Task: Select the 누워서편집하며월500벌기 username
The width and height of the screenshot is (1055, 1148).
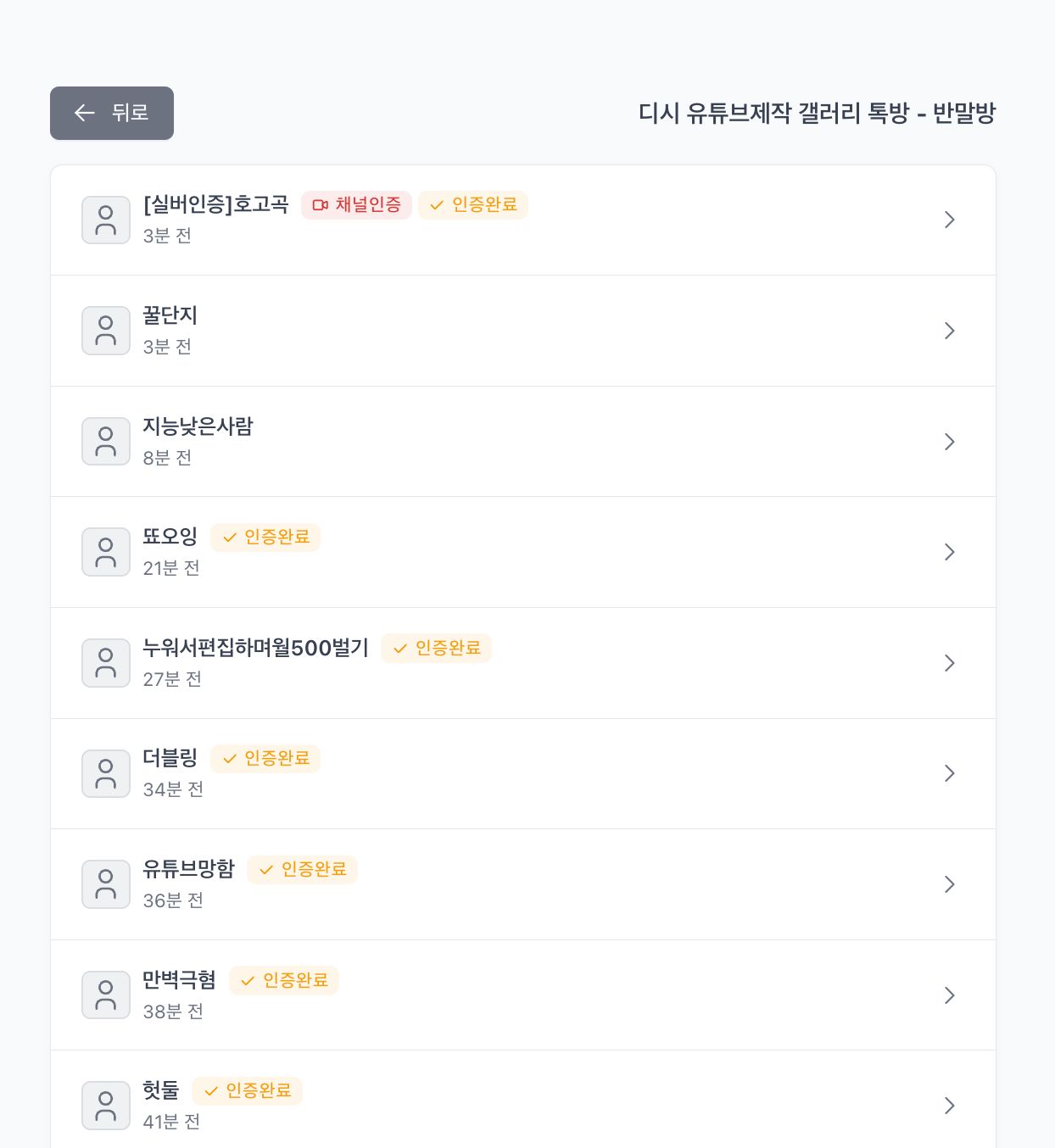Action: [255, 649]
